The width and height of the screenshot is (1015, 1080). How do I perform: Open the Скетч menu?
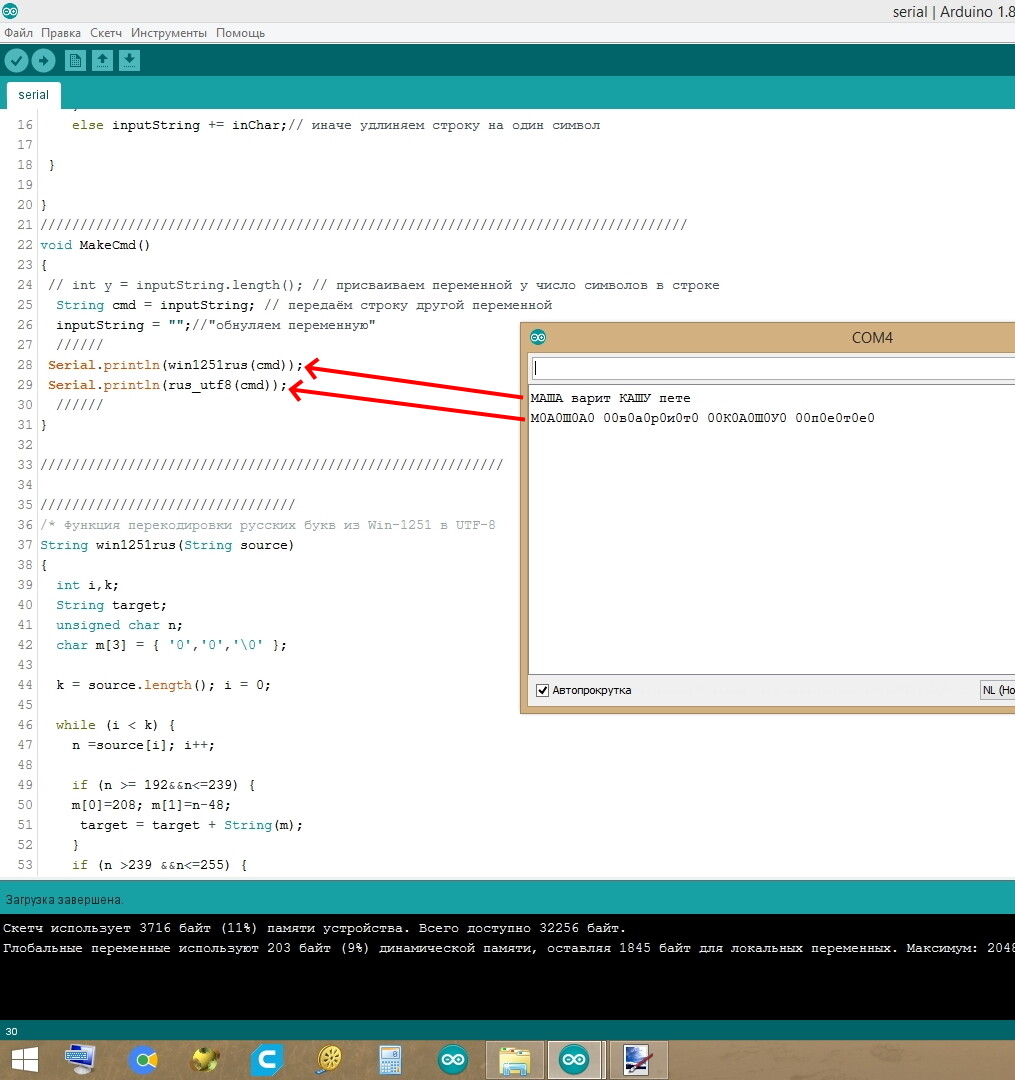pos(106,33)
